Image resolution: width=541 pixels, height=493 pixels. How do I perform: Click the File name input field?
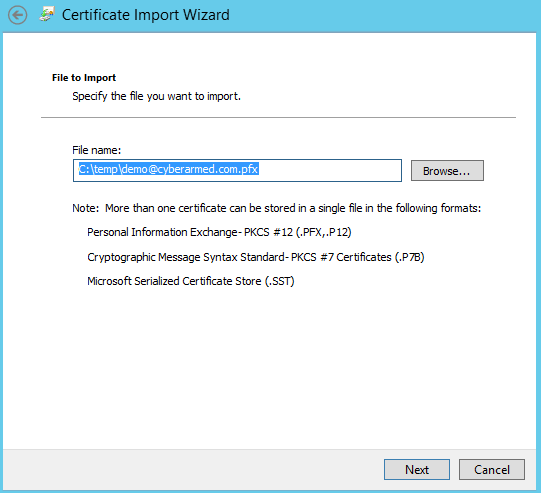[237, 170]
